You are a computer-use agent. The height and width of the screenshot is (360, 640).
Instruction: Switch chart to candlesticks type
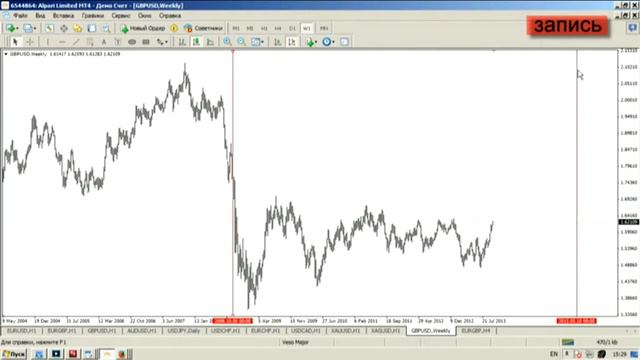(x=196, y=42)
